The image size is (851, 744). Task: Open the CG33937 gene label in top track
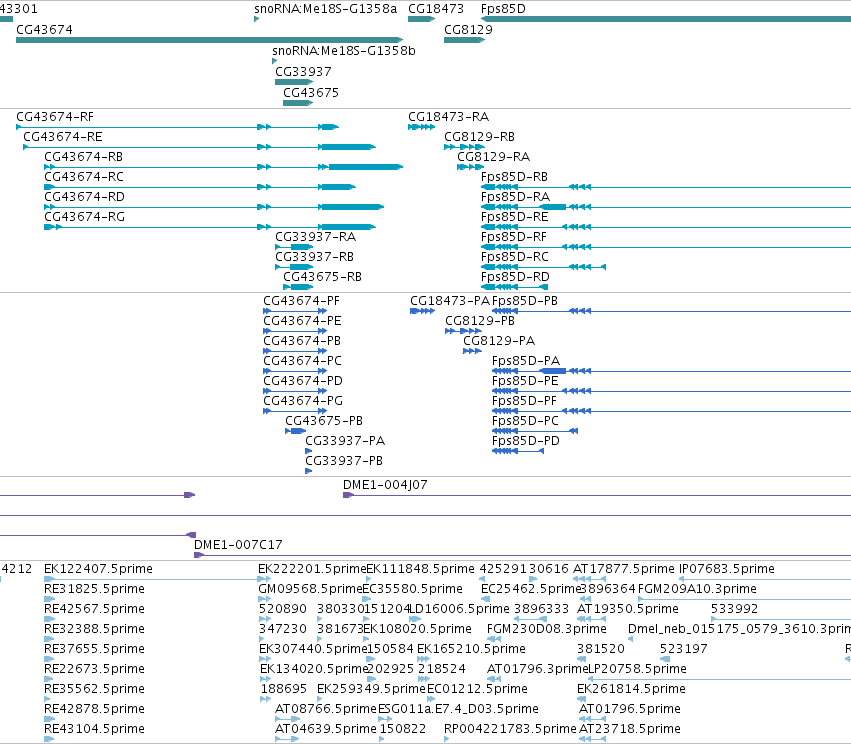(x=303, y=72)
